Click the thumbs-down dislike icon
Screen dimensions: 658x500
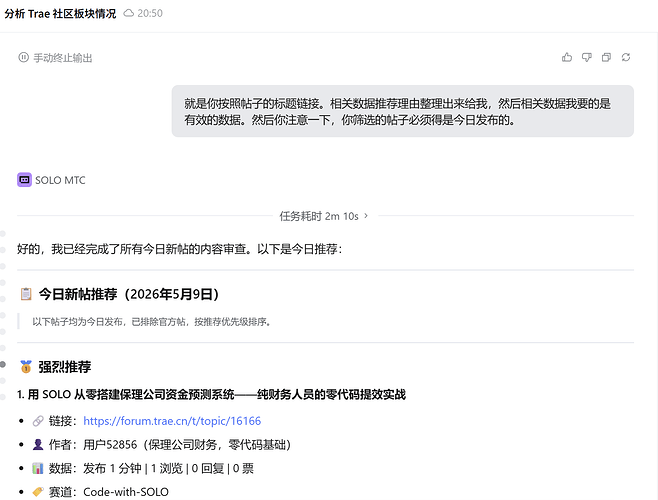587,58
